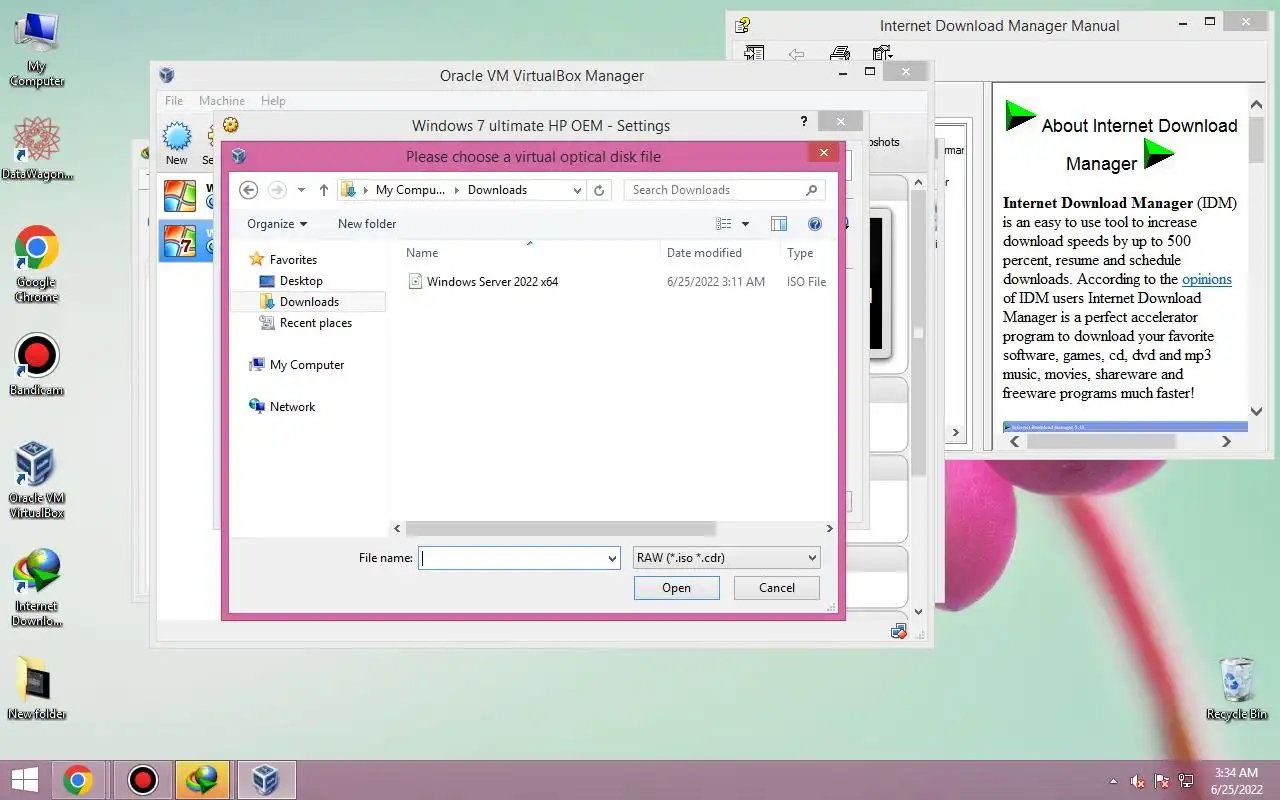Select Downloads in navigation pane
This screenshot has height=800, width=1280.
coord(308,302)
